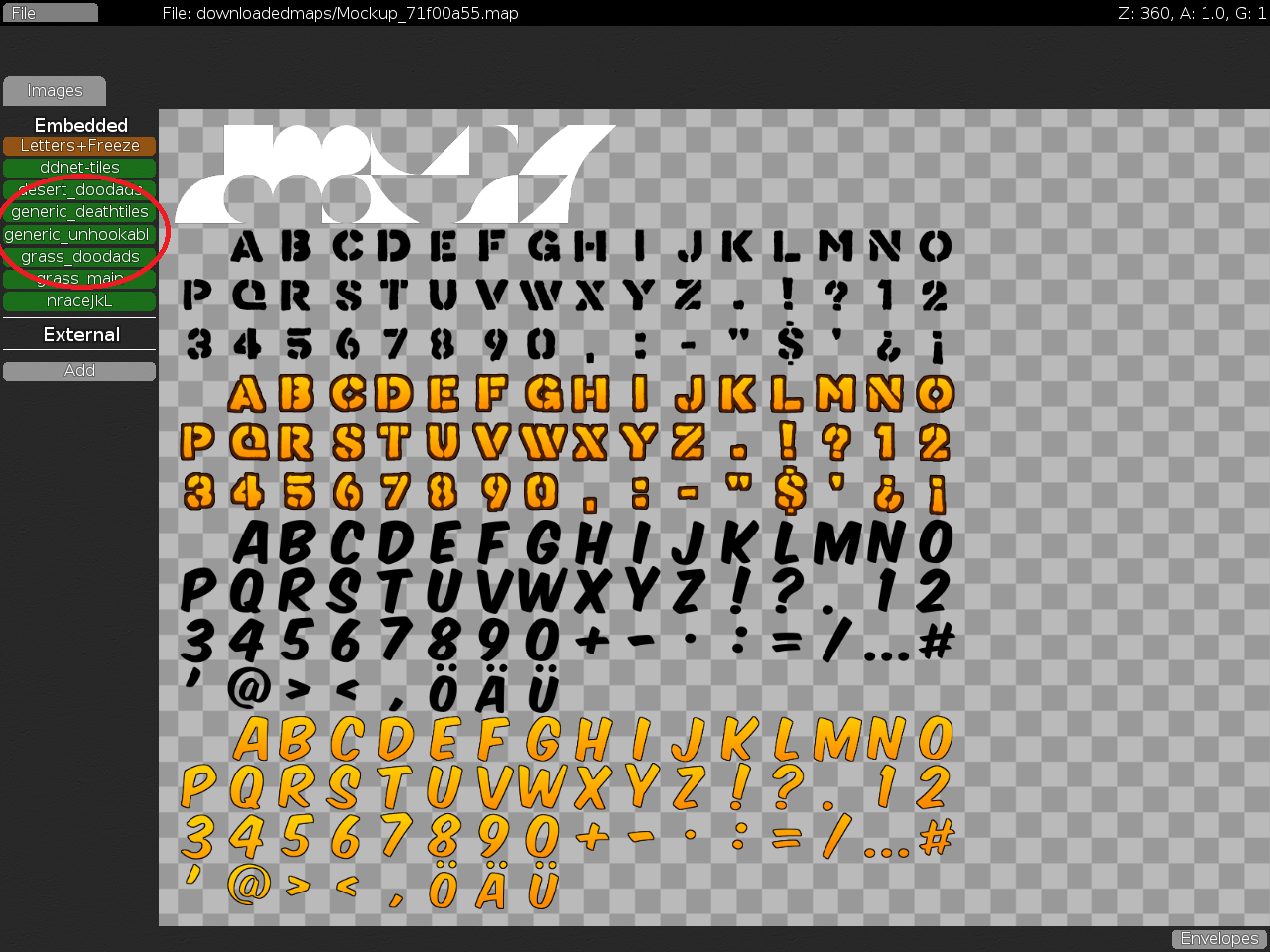
Task: Click the Images panel header button
Action: tap(54, 90)
